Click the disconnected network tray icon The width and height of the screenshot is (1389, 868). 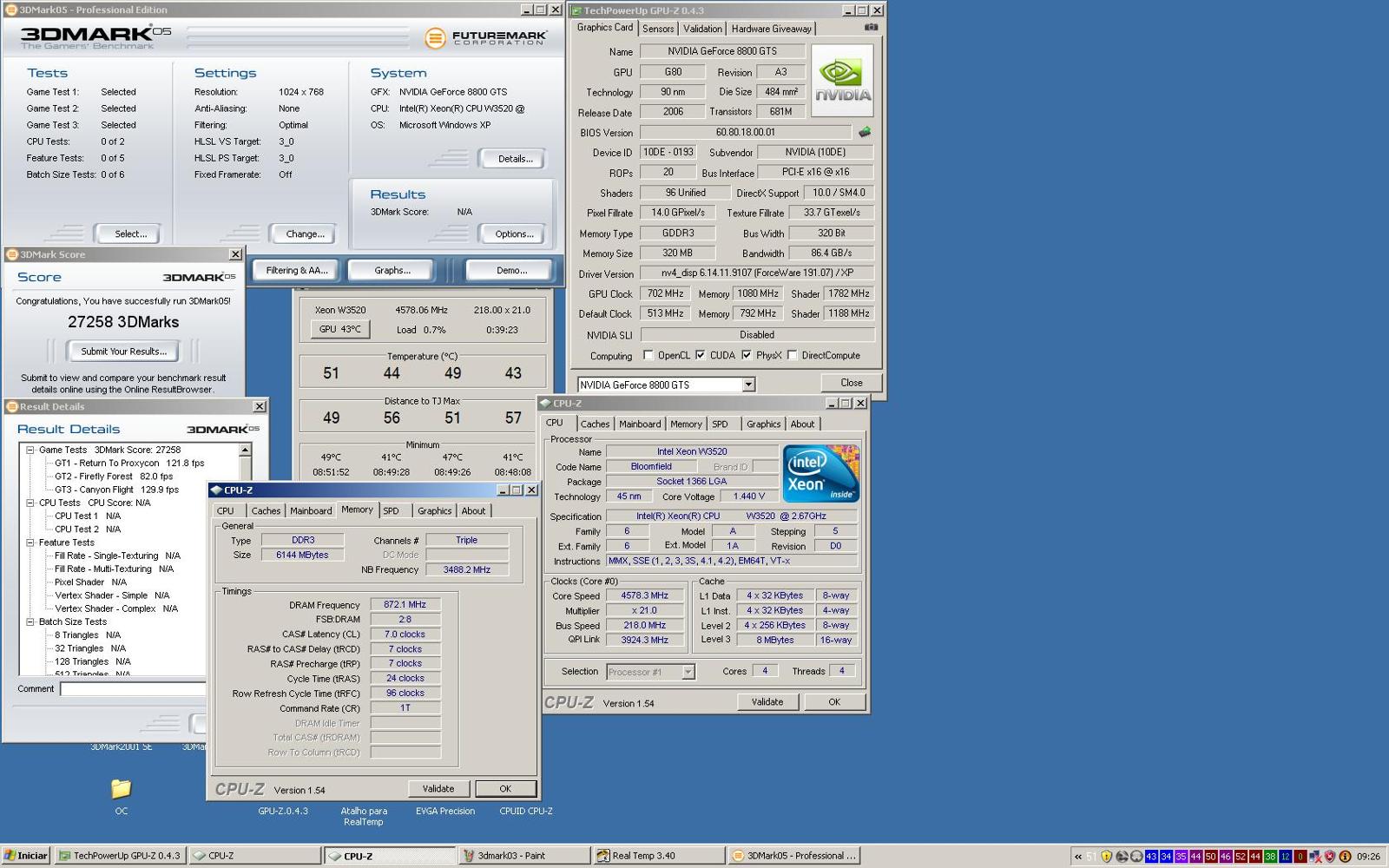[x=1315, y=856]
